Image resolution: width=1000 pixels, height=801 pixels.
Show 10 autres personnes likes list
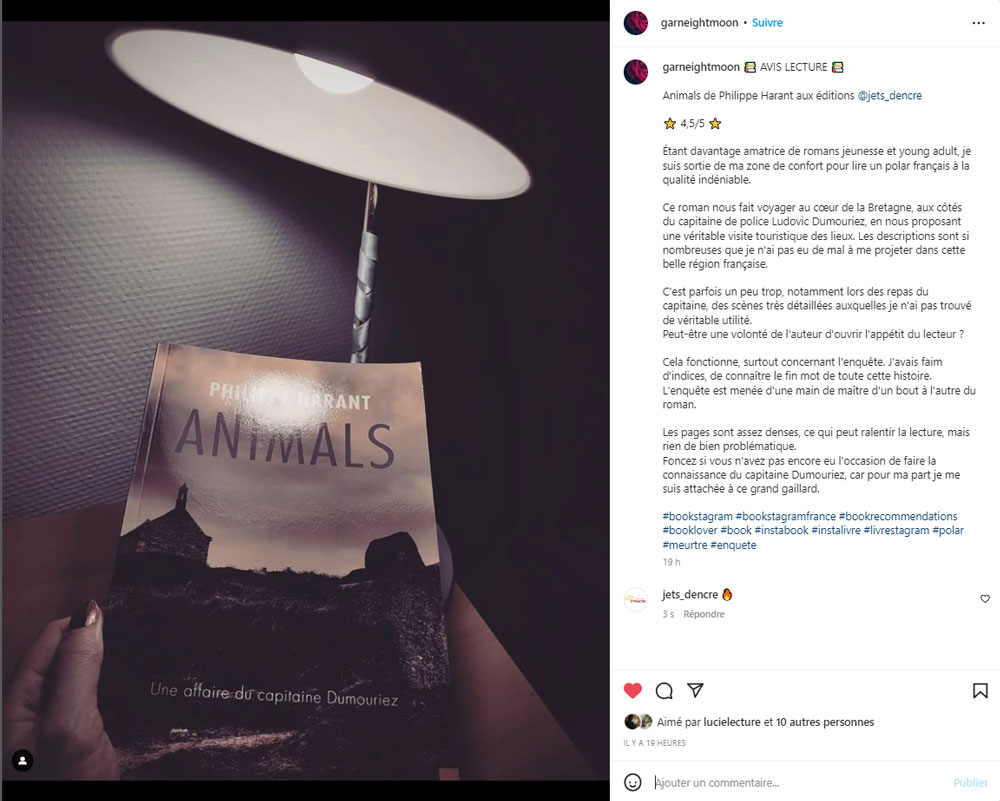click(825, 722)
